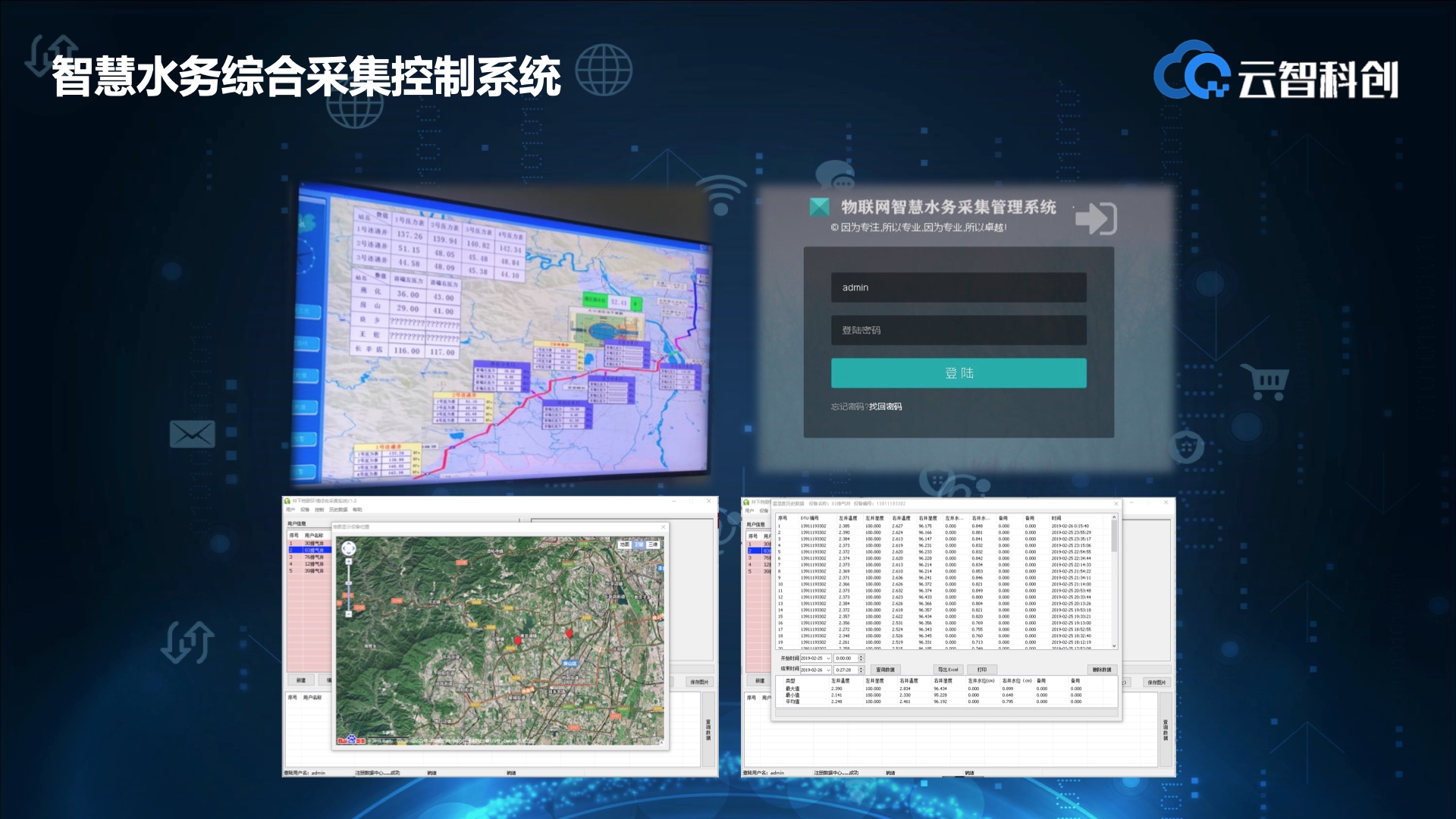
Task: Click vertical 查询数据 button in map window
Action: [x=708, y=730]
